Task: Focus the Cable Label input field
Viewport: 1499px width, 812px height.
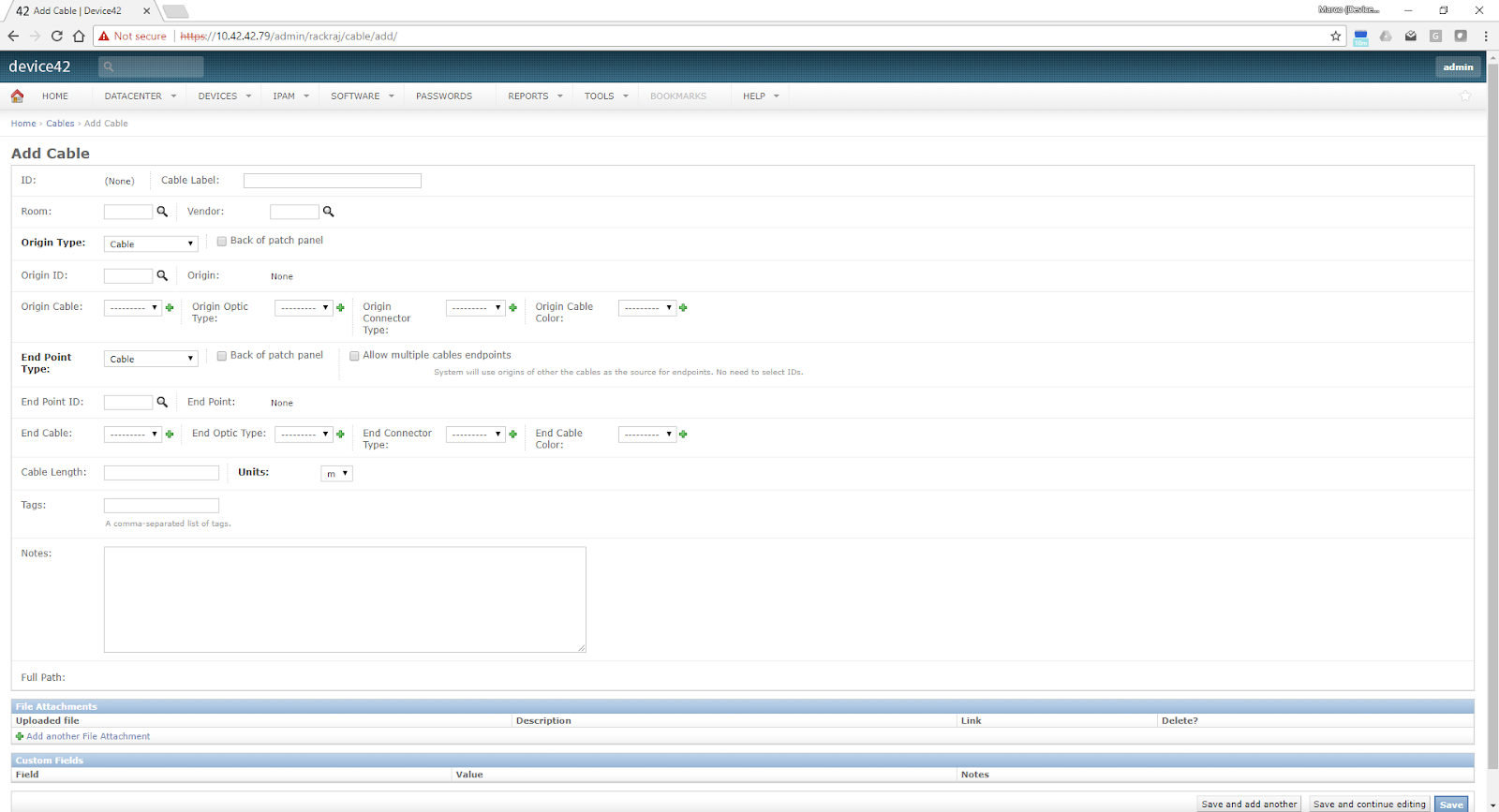Action: (333, 181)
